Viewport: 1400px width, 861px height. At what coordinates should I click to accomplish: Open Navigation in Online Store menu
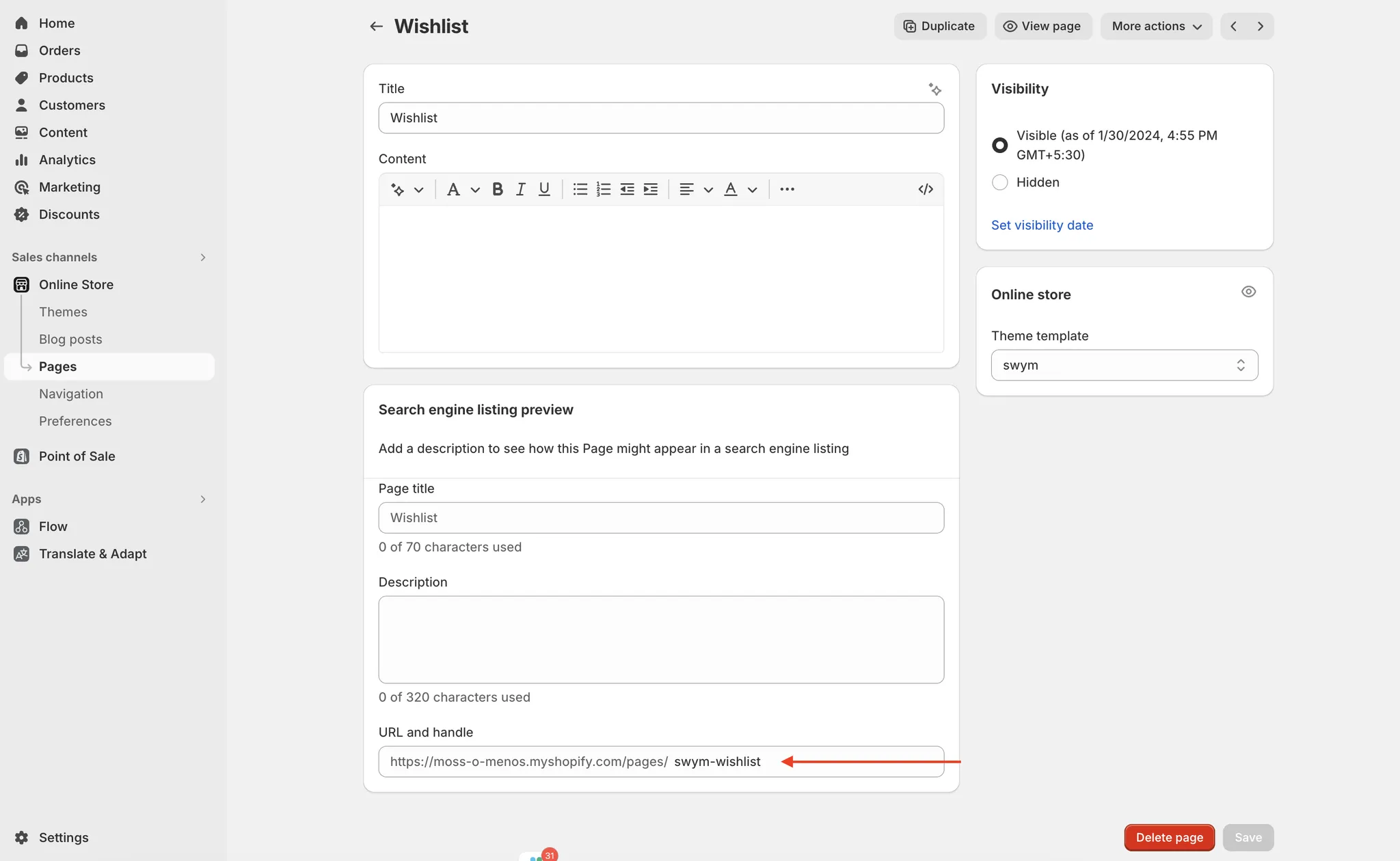pos(71,394)
